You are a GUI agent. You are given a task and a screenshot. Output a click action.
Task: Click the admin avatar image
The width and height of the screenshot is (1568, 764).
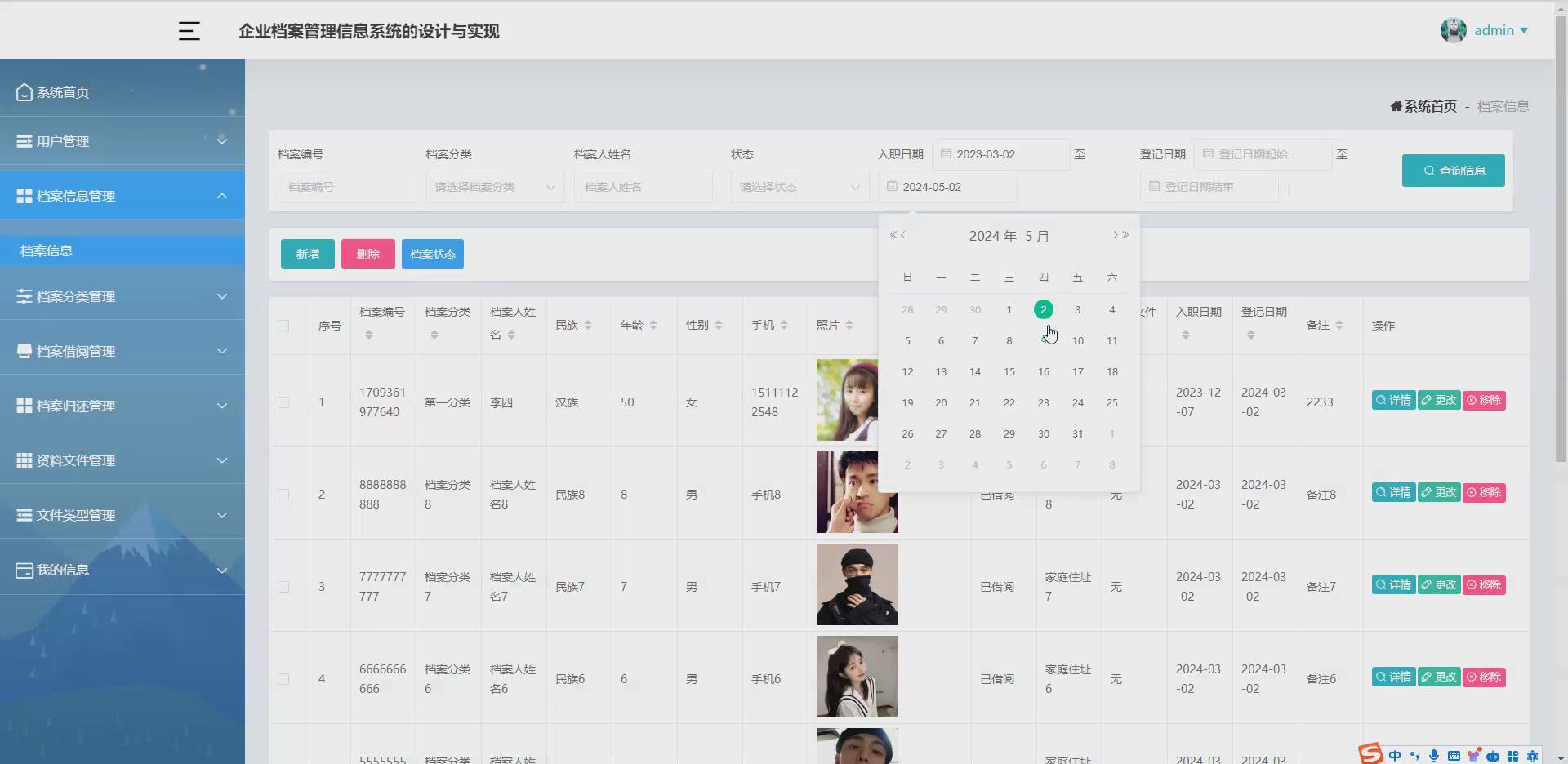point(1454,29)
